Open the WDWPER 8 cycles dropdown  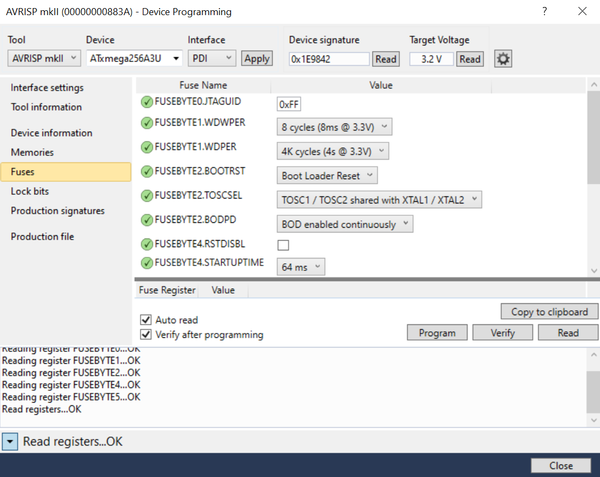pos(334,127)
